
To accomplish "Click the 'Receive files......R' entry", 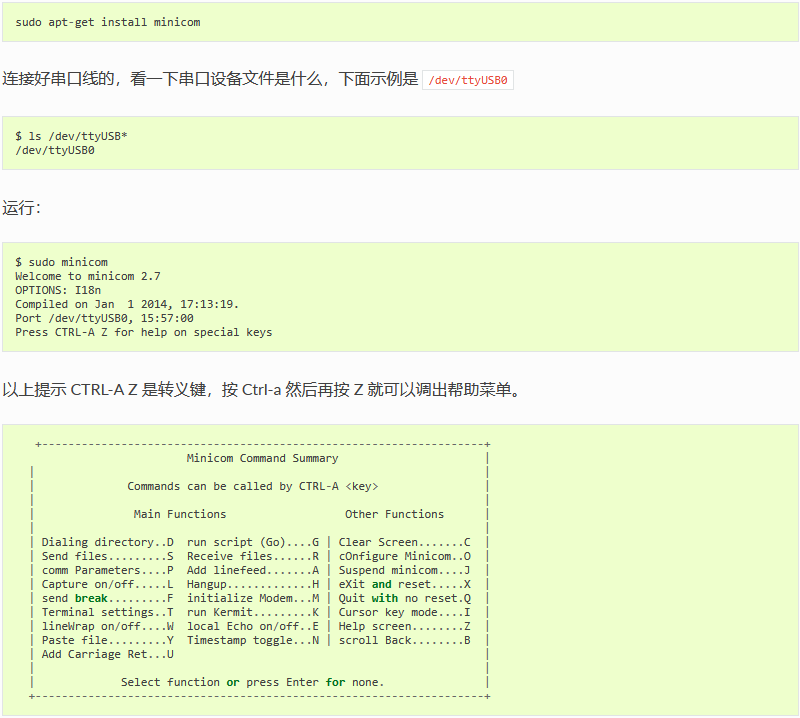I will 253,556.
